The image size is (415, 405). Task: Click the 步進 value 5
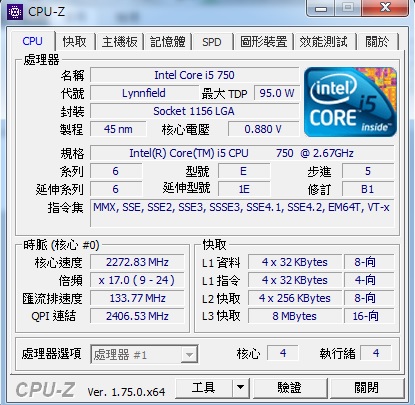[x=368, y=171]
